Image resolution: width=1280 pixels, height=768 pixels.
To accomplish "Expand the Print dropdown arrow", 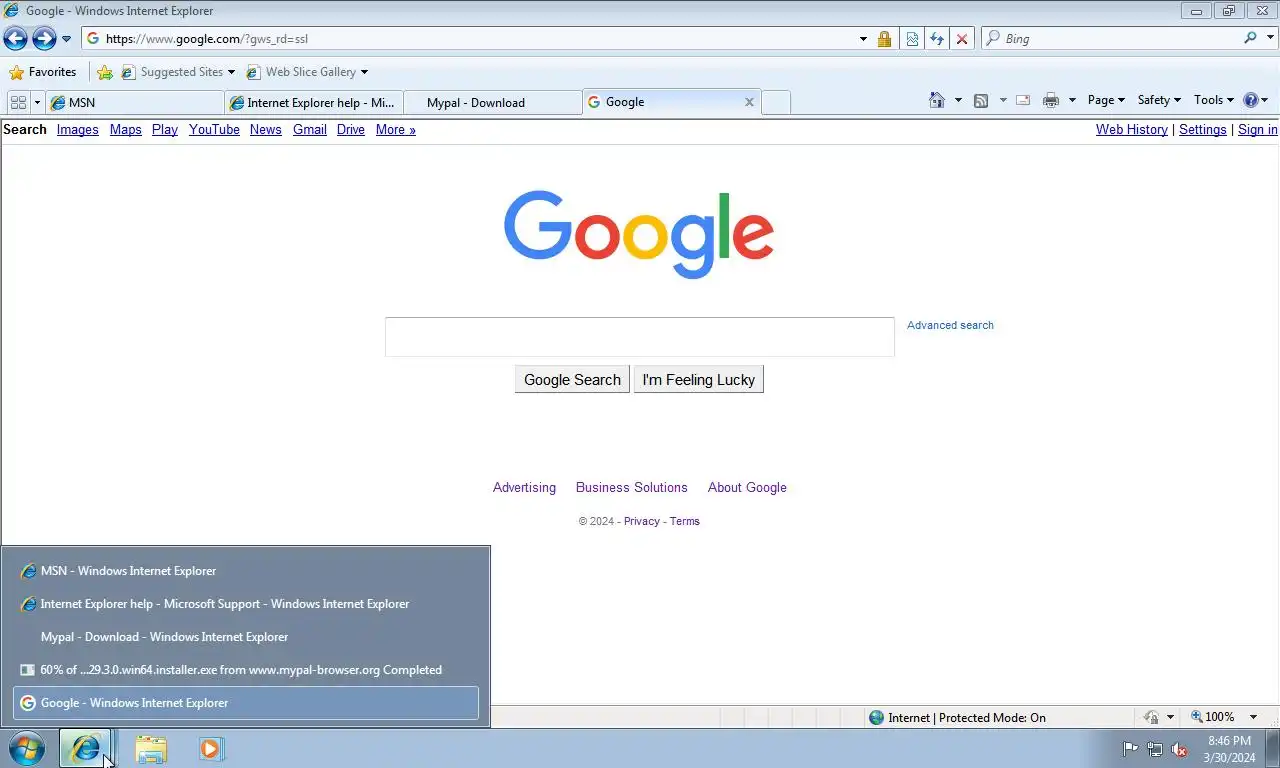I will click(x=1072, y=100).
